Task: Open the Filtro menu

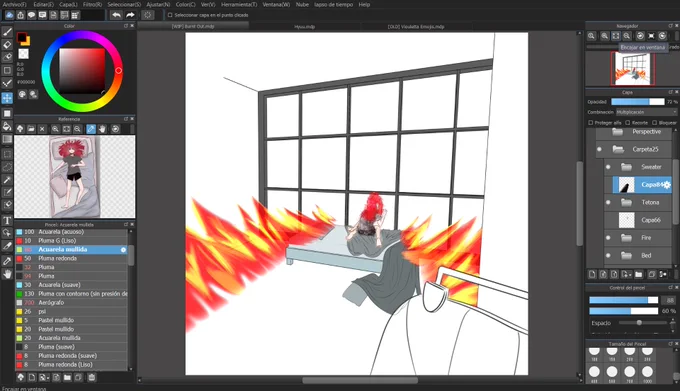Action: tap(92, 4)
